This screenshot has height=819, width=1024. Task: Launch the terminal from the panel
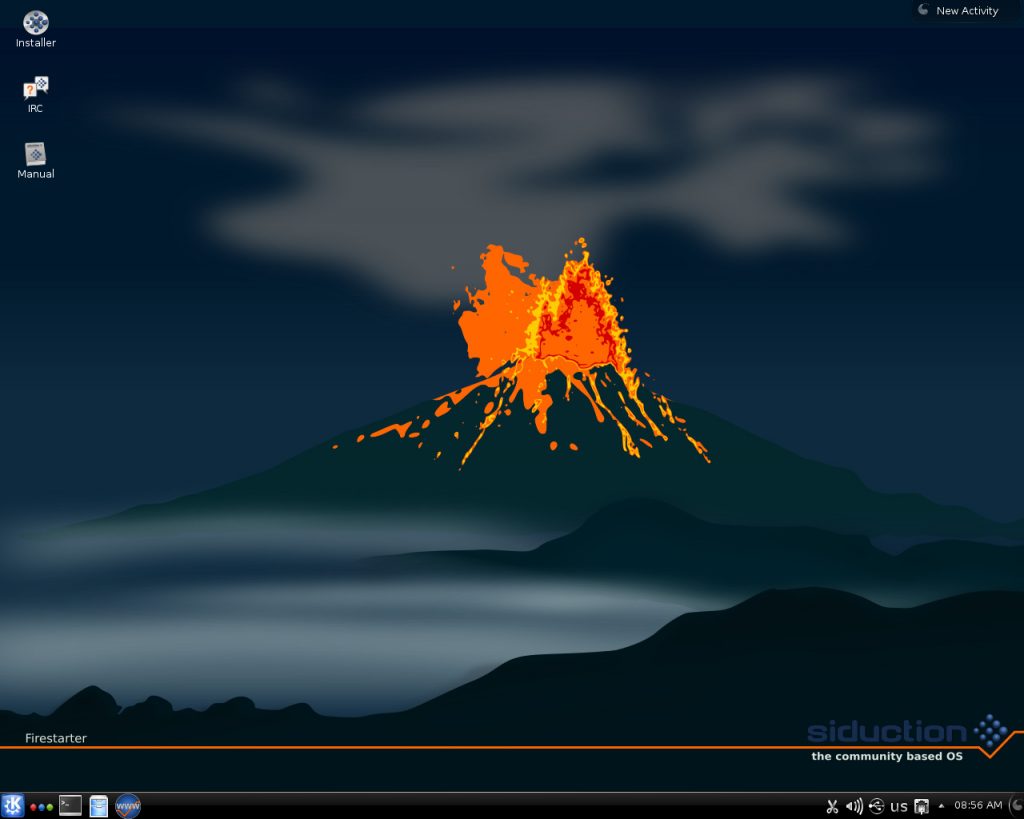pos(71,806)
